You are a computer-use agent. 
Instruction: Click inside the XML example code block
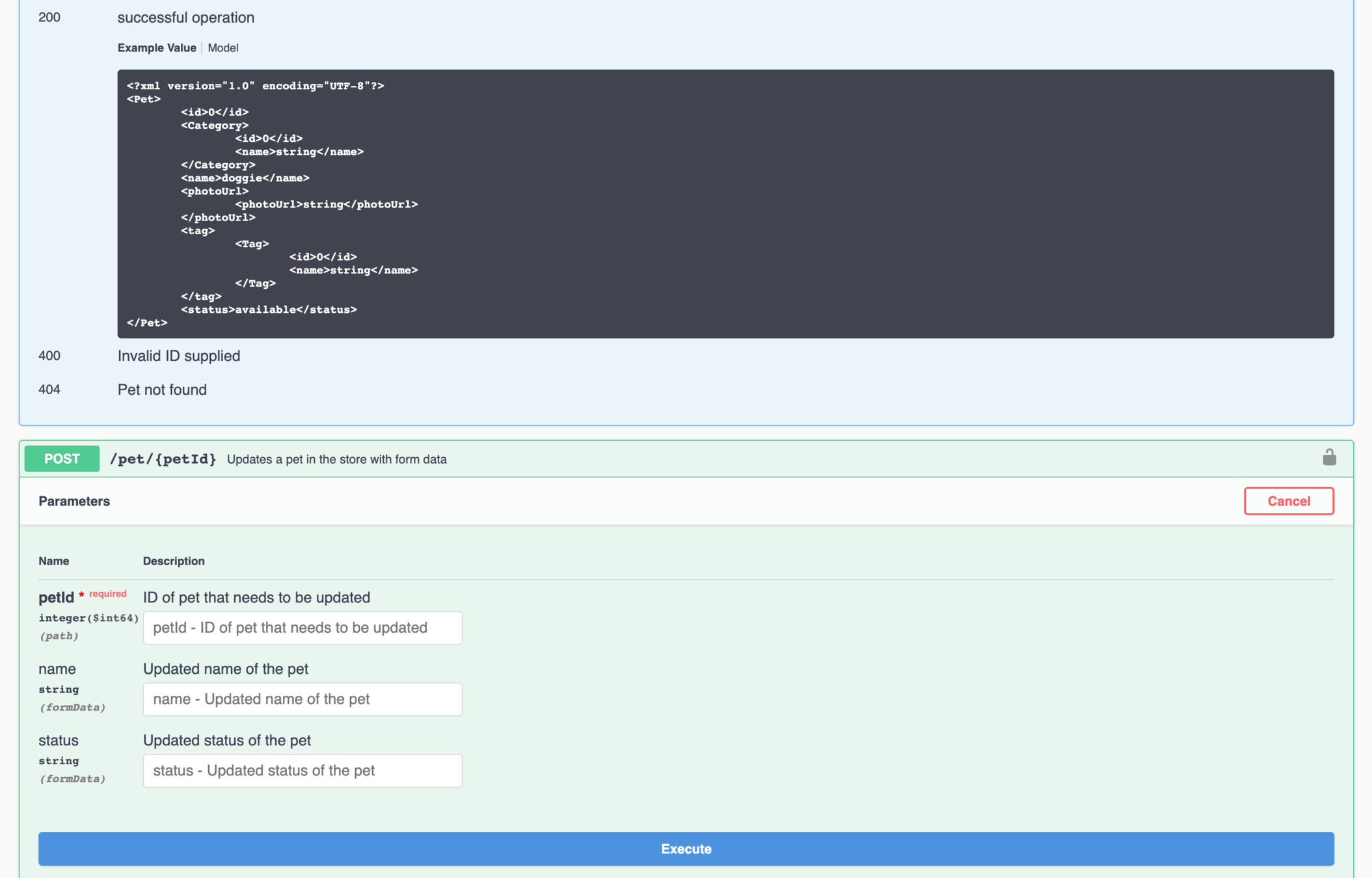click(725, 204)
